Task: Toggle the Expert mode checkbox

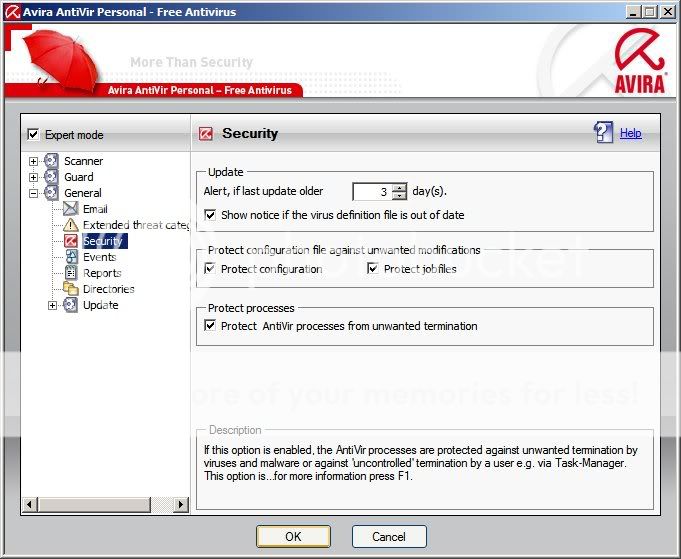Action: click(x=33, y=135)
